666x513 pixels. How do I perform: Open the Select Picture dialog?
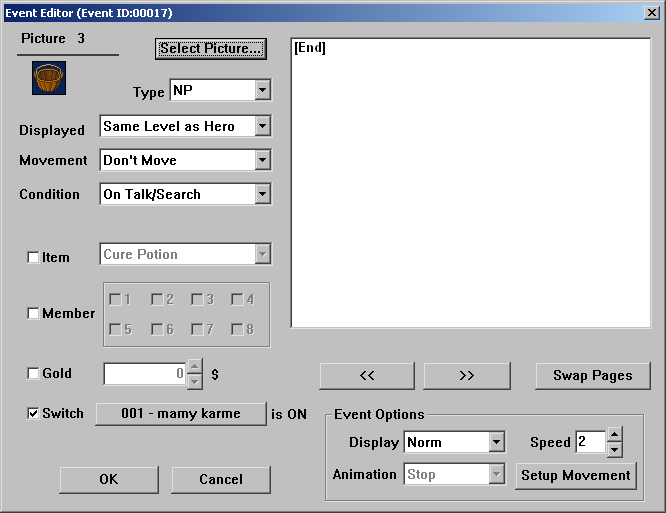tap(211, 48)
